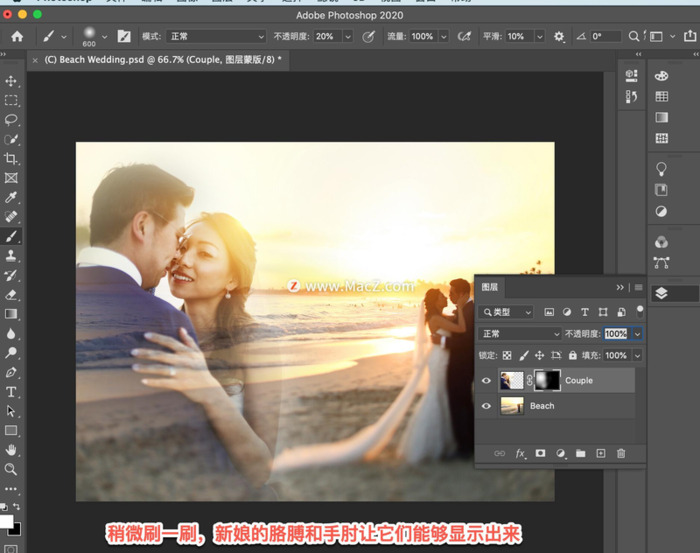Select the Lasso tool
Image resolution: width=700 pixels, height=553 pixels.
pos(11,120)
